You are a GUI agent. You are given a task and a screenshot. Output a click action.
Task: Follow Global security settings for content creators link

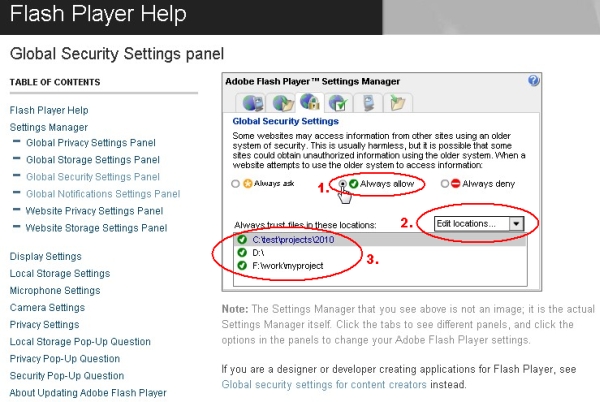point(324,384)
